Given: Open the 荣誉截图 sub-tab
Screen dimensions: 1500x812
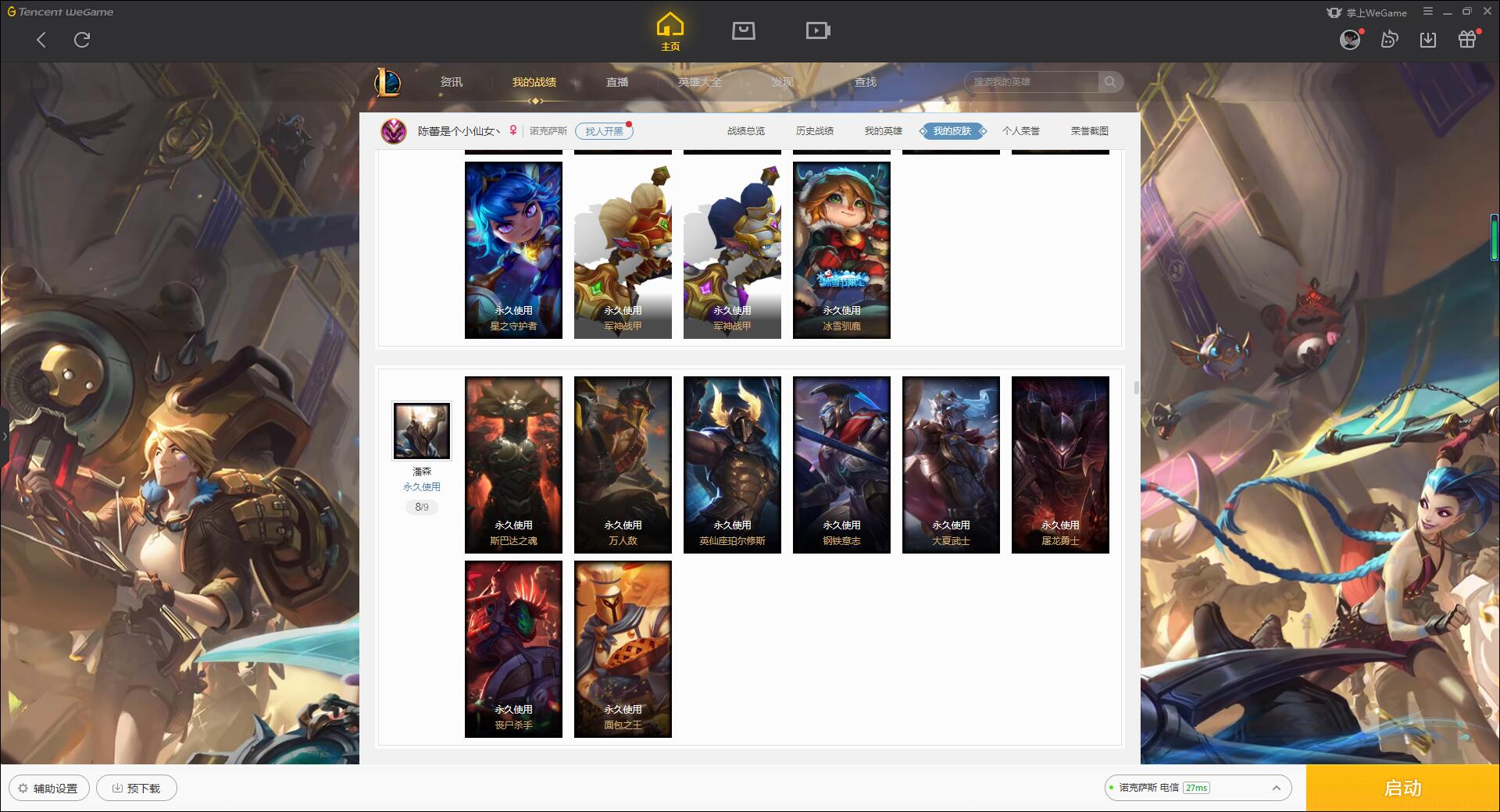Looking at the screenshot, I should [x=1090, y=131].
